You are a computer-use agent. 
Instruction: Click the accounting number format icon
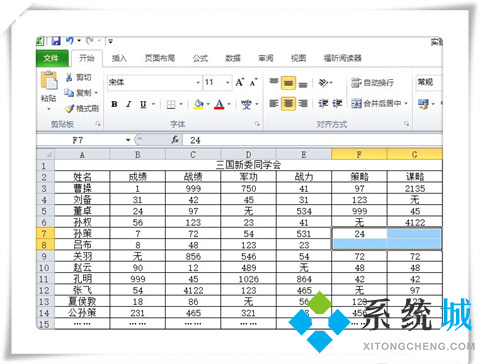point(423,104)
